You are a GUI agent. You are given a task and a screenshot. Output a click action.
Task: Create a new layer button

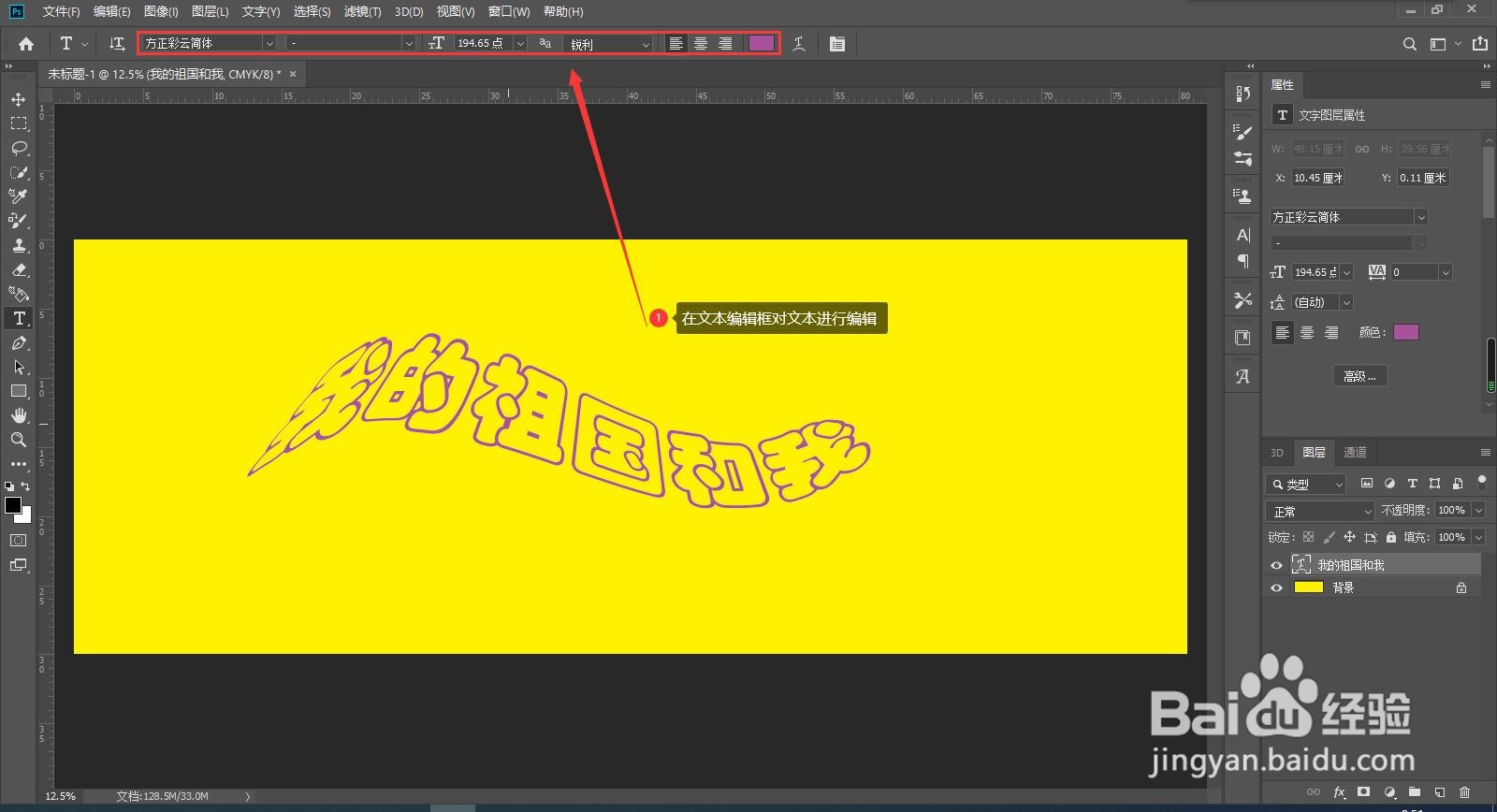(x=1440, y=792)
